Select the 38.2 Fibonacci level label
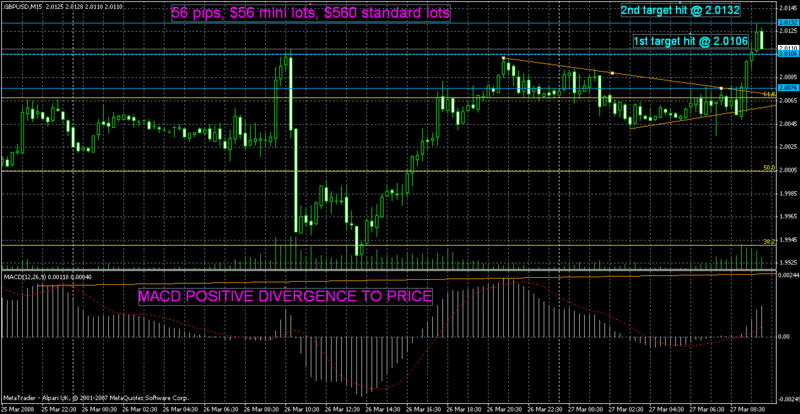 click(767, 242)
